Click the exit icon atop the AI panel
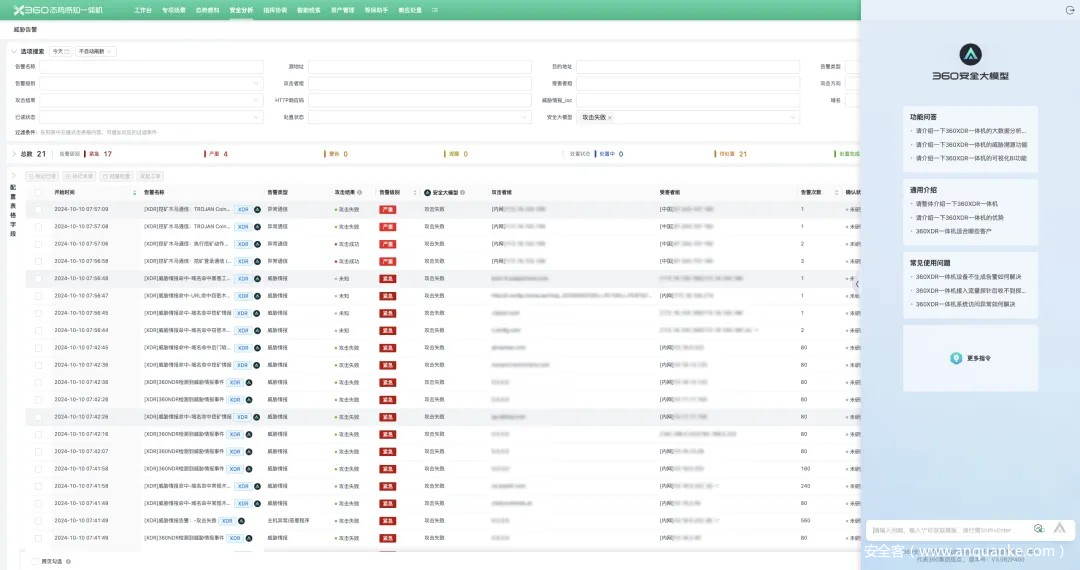This screenshot has height=570, width=1080. 1070,10
